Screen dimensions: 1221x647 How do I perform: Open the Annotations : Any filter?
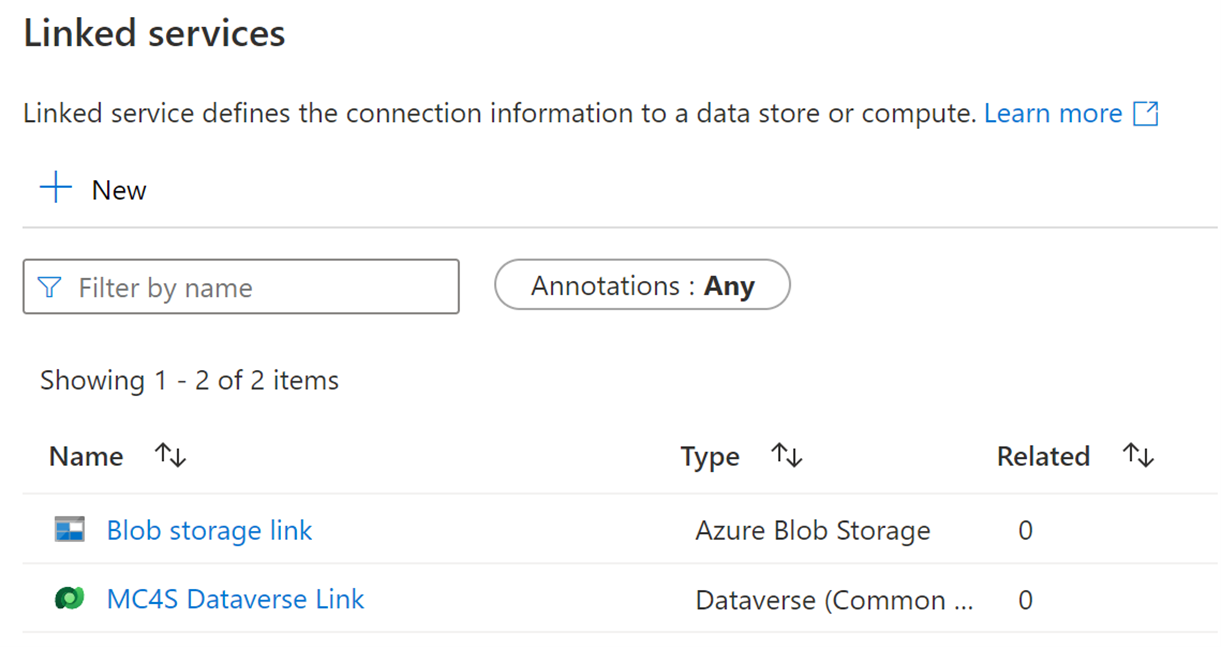[x=642, y=286]
